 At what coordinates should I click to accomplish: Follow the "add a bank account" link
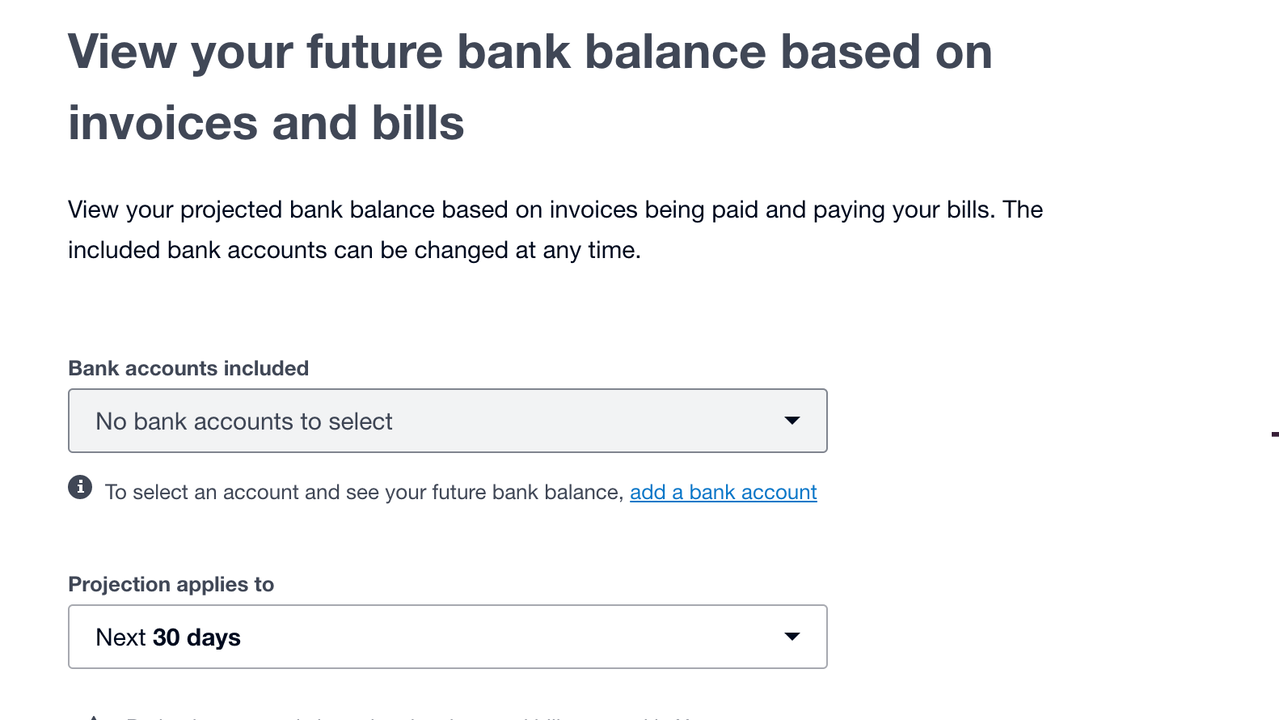[723, 492]
